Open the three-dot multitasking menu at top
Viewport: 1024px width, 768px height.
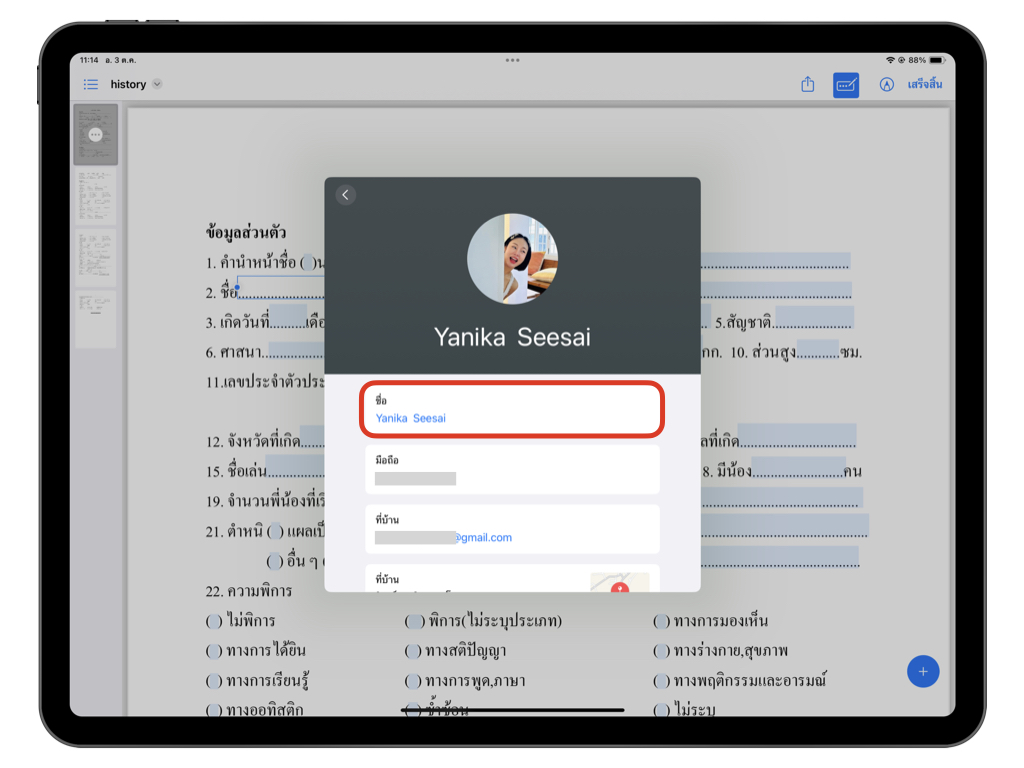(x=512, y=60)
